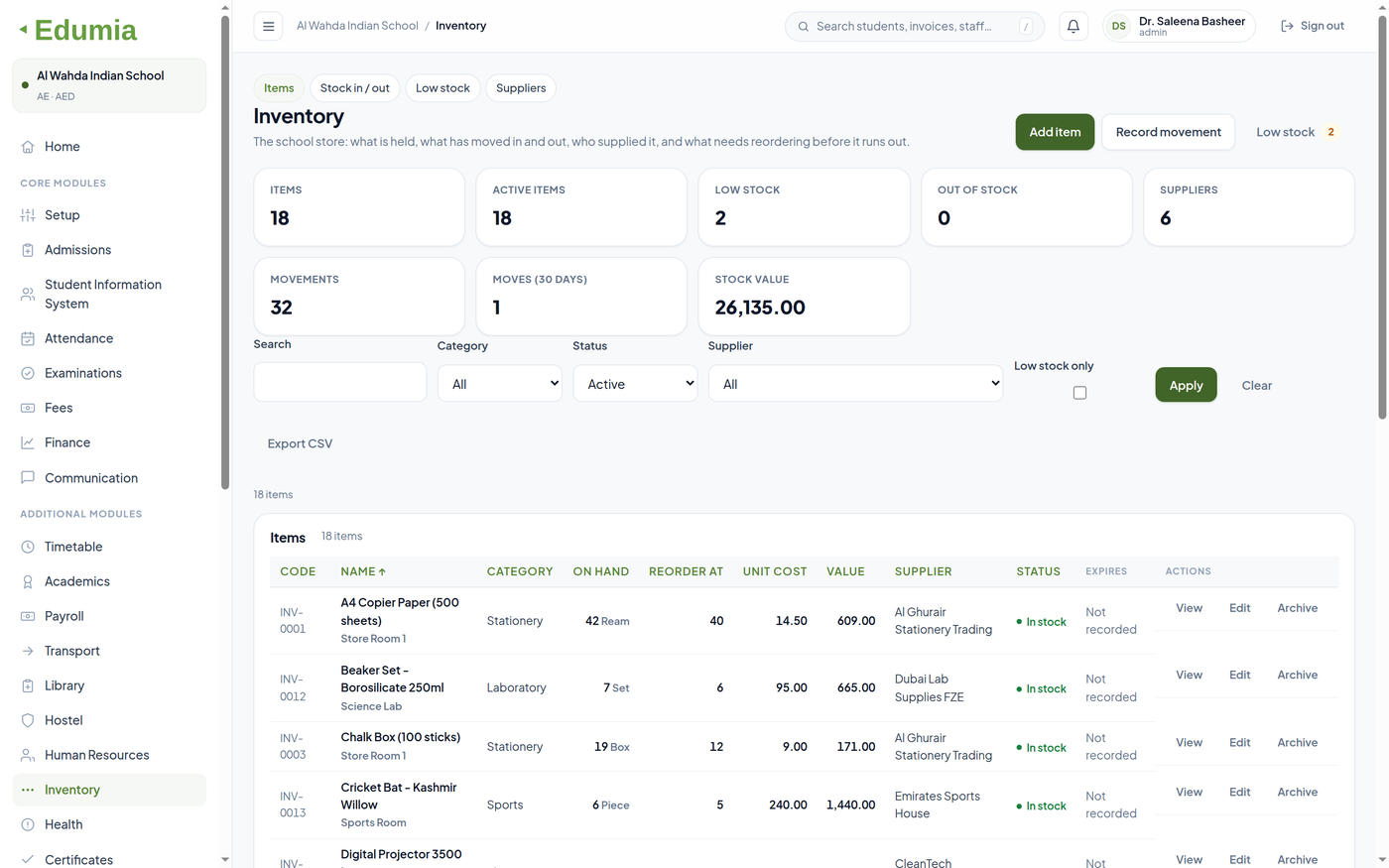Click the green Add item button
Image resolution: width=1389 pixels, height=868 pixels.
[1055, 132]
